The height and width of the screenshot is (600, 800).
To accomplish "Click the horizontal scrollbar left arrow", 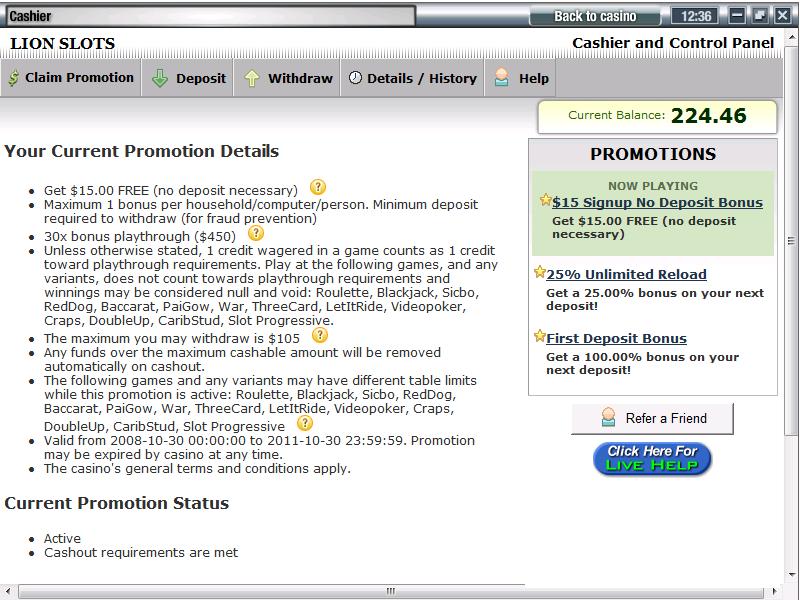I will (x=8, y=591).
